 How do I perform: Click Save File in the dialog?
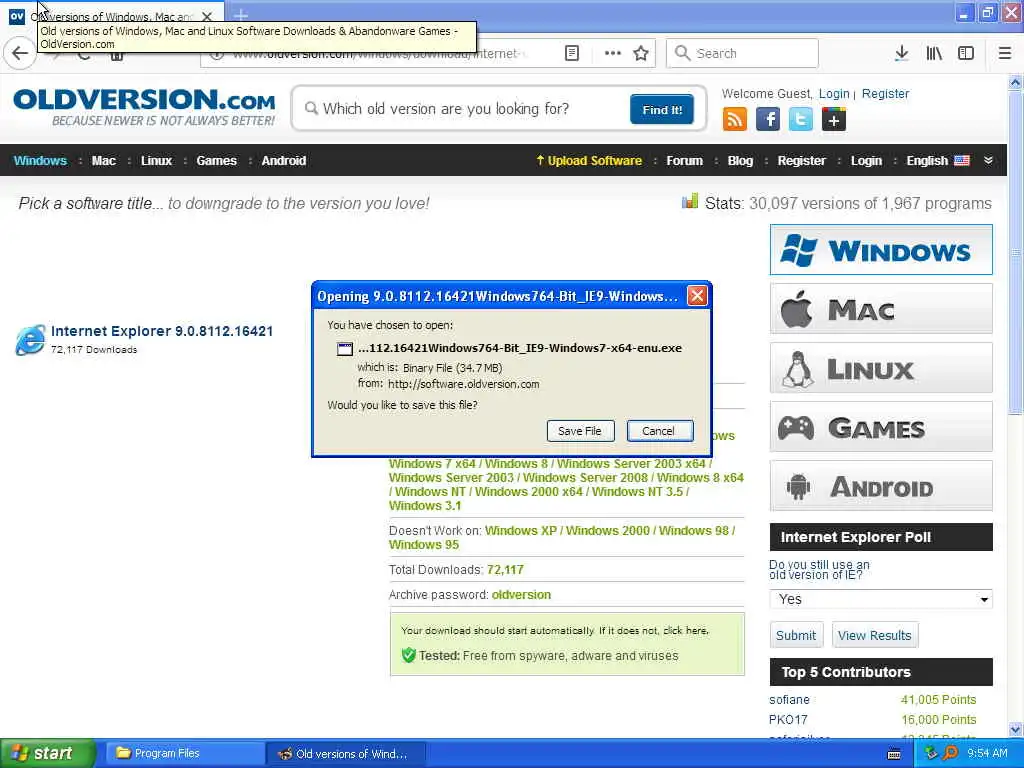click(580, 431)
